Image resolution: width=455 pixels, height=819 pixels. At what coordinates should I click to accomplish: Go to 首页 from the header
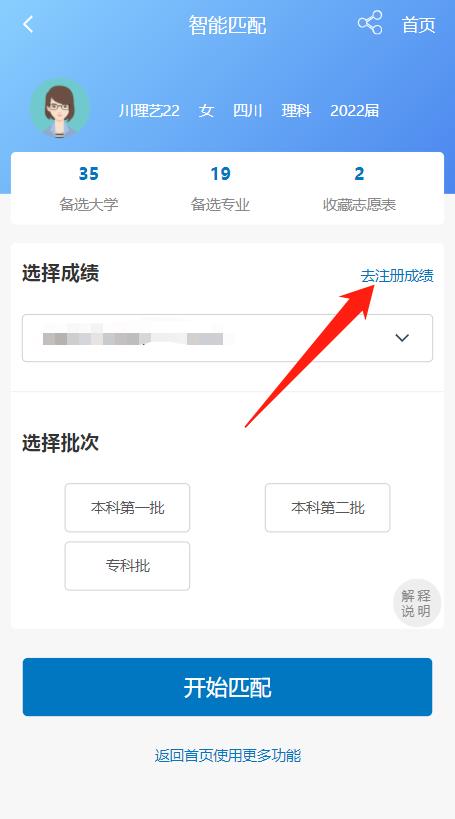point(418,25)
